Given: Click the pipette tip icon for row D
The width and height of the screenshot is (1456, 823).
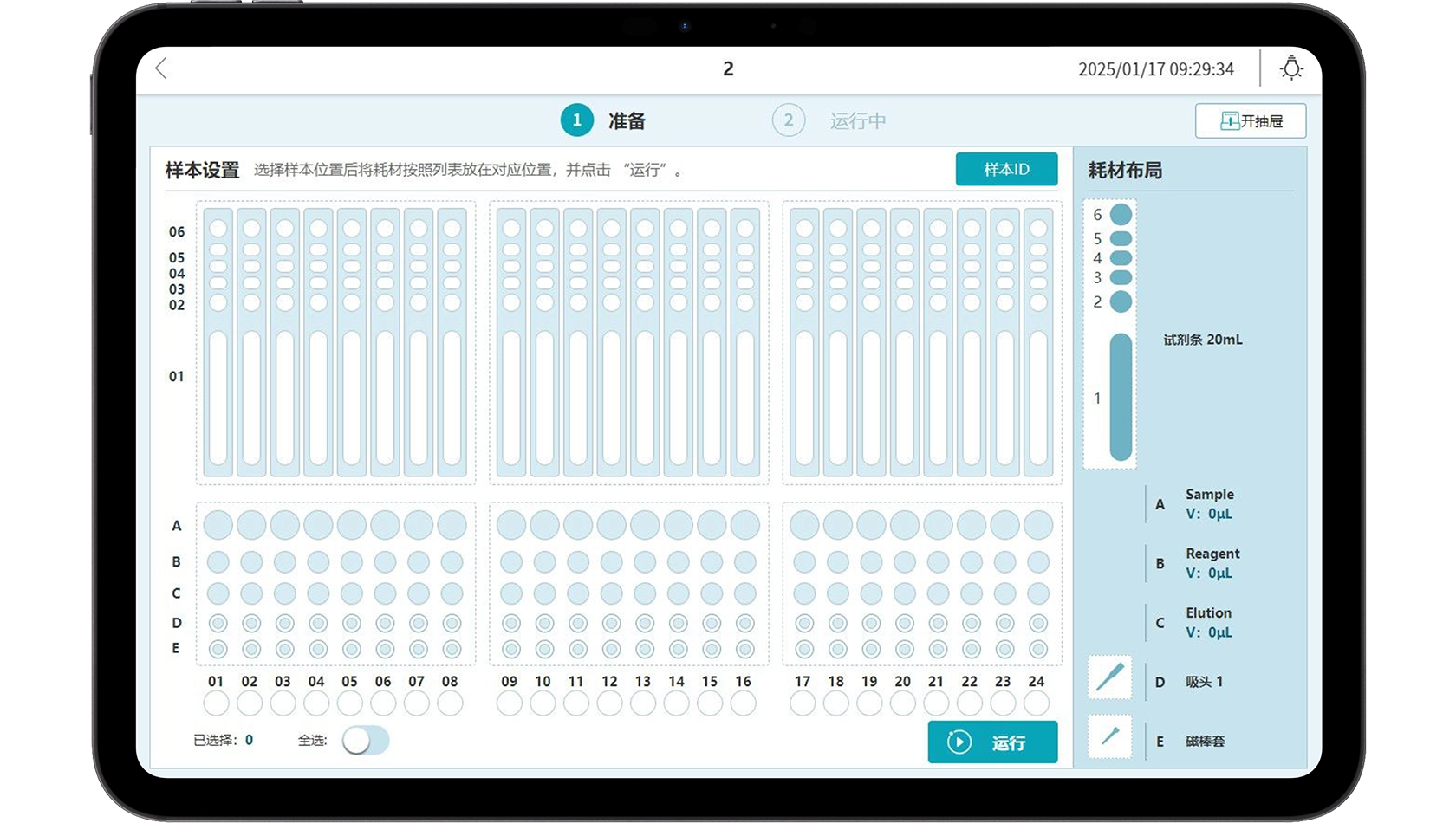Looking at the screenshot, I should point(1109,677).
